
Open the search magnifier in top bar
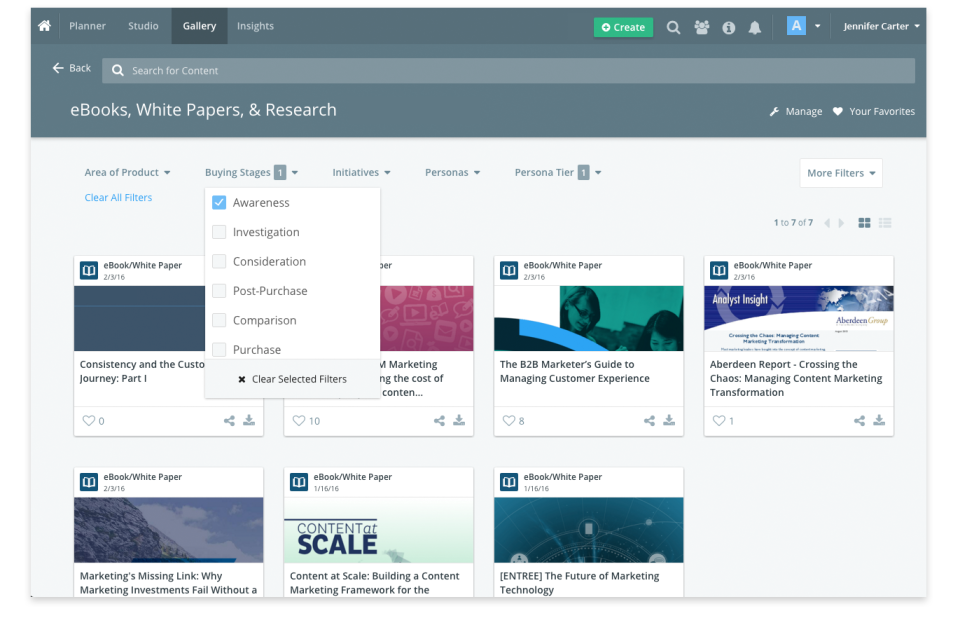click(x=673, y=27)
